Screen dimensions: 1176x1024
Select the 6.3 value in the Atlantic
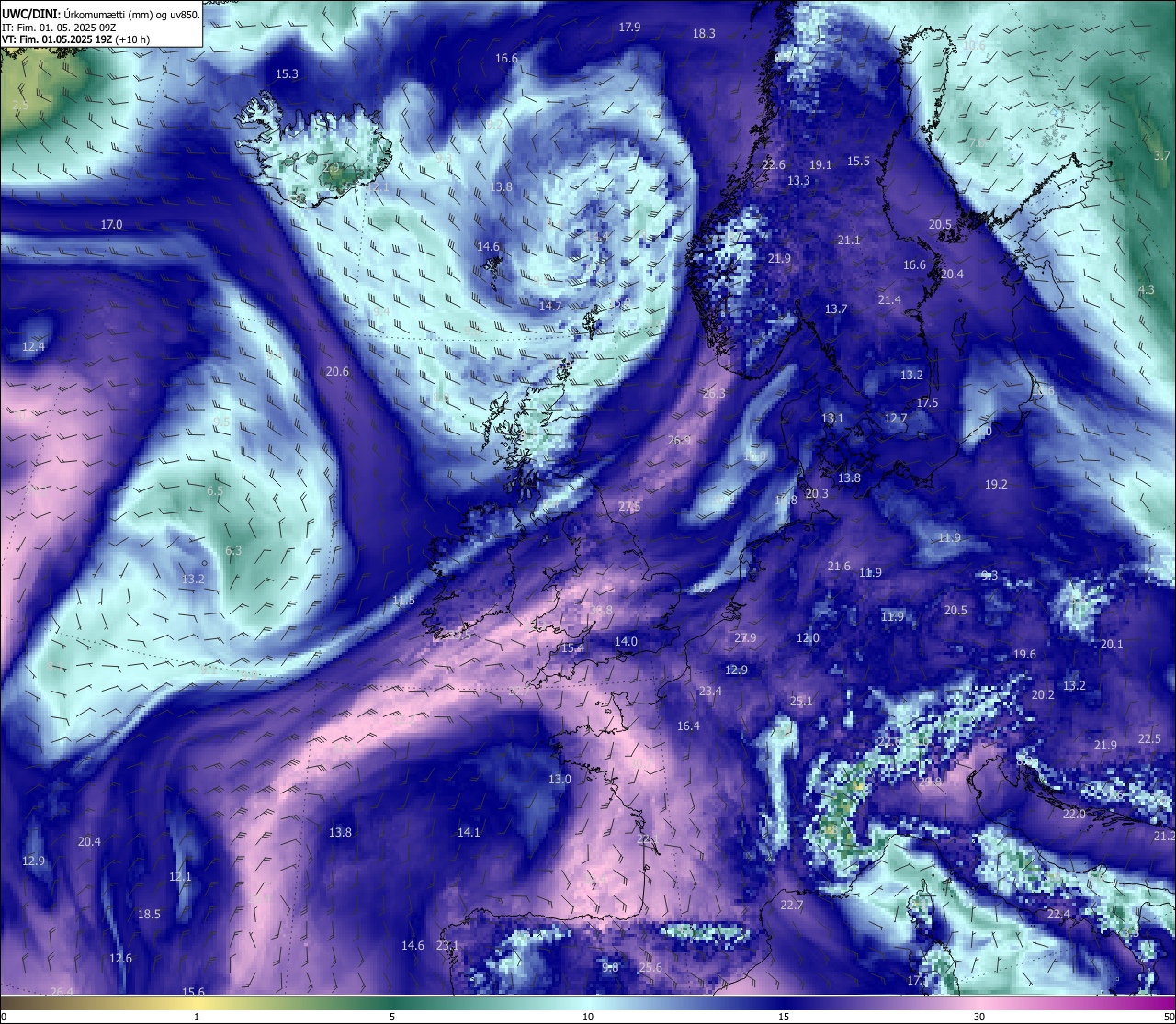coord(233,550)
